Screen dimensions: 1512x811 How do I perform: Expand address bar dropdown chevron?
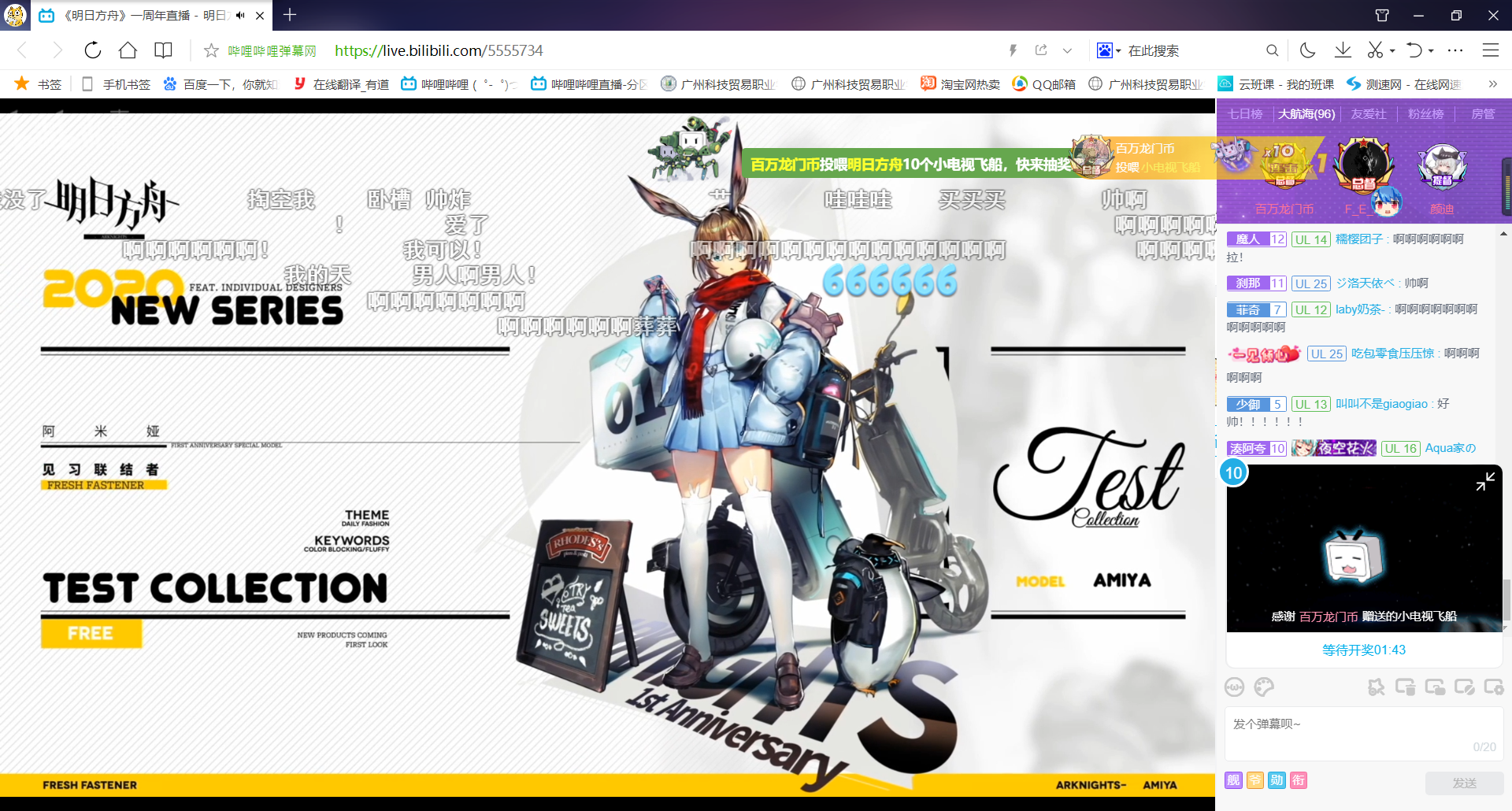tap(1067, 50)
